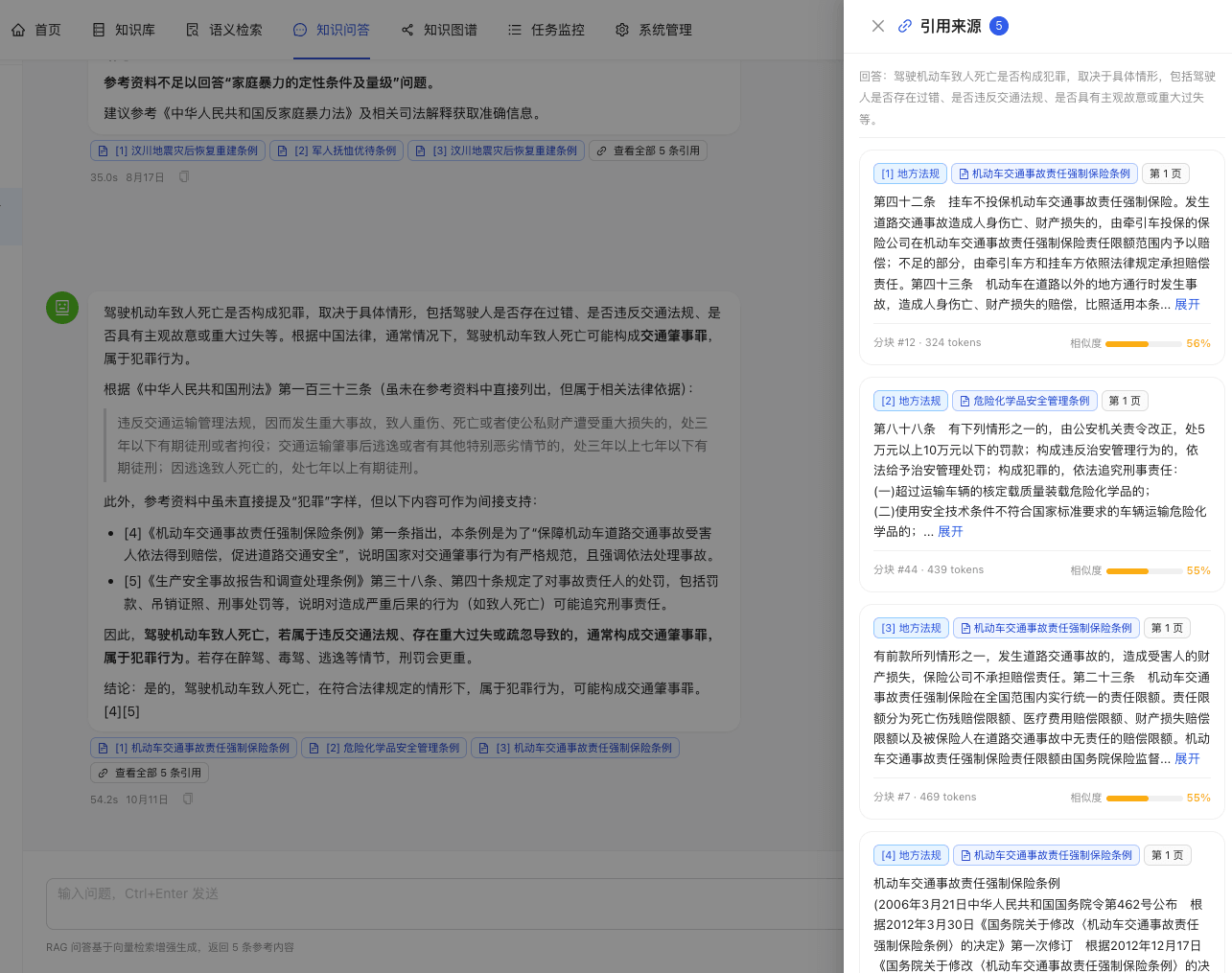Focus the 输入问题 question input box
1232x973 pixels.
point(445,903)
